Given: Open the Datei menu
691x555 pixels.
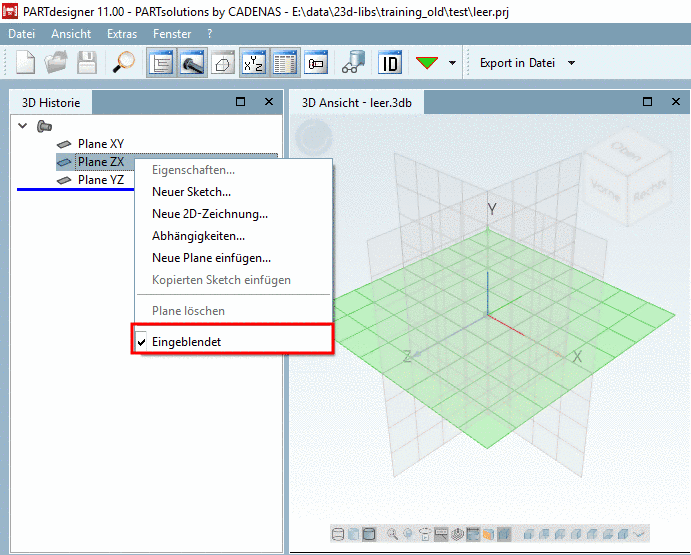Looking at the screenshot, I should coord(22,34).
